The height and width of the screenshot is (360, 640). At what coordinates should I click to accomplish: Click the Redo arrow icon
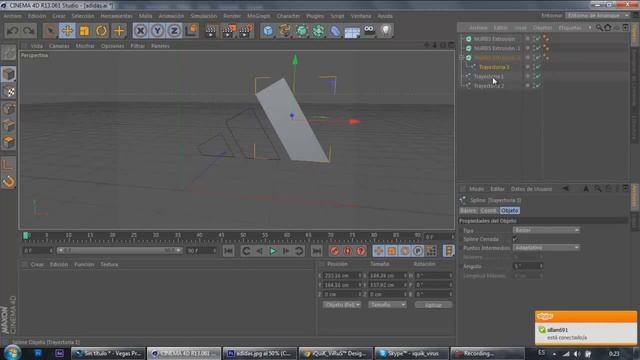(29, 31)
